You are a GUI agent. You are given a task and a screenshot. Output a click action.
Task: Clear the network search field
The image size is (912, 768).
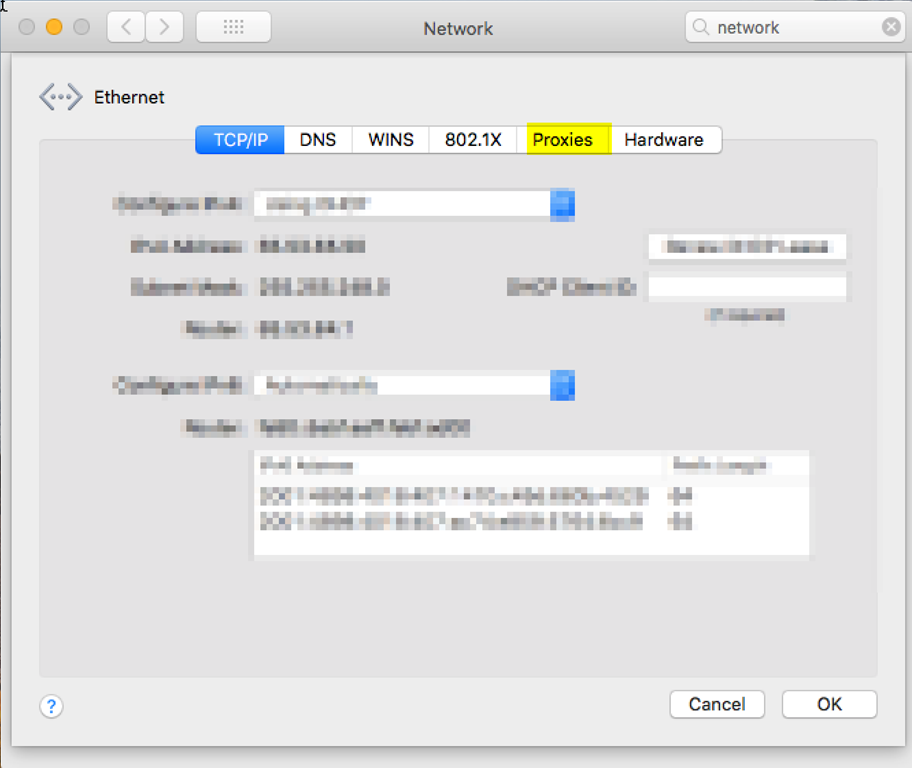(890, 27)
